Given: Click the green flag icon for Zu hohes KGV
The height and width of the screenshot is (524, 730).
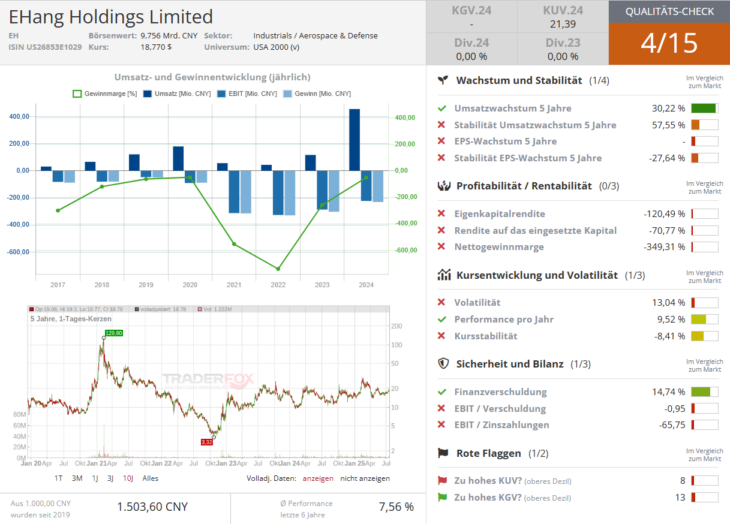Looking at the screenshot, I should pyautogui.click(x=442, y=497).
